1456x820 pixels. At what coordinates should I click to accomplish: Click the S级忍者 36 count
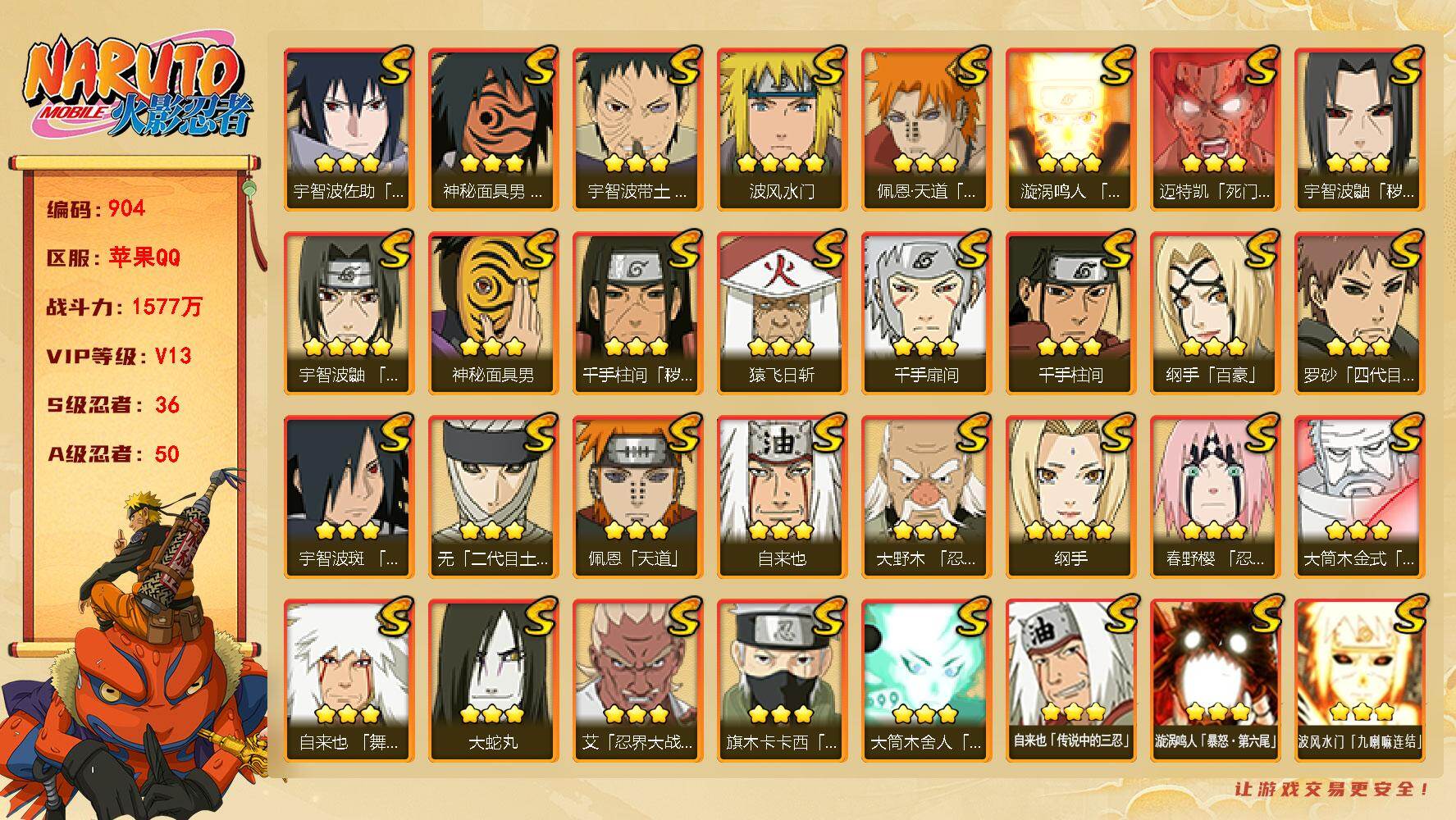tap(113, 405)
